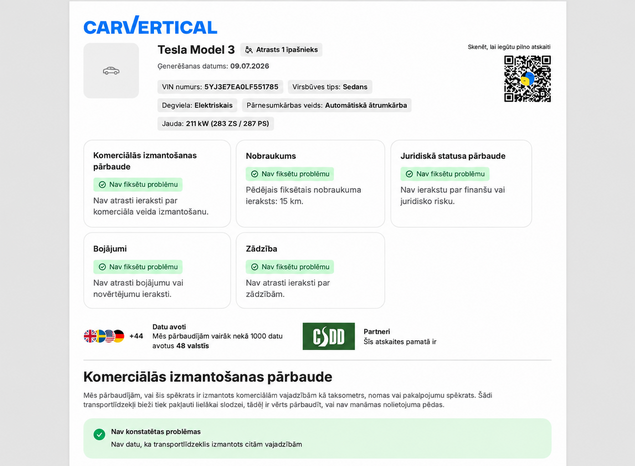Open the Zādzība card title
This screenshot has width=635, height=466.
tap(261, 249)
